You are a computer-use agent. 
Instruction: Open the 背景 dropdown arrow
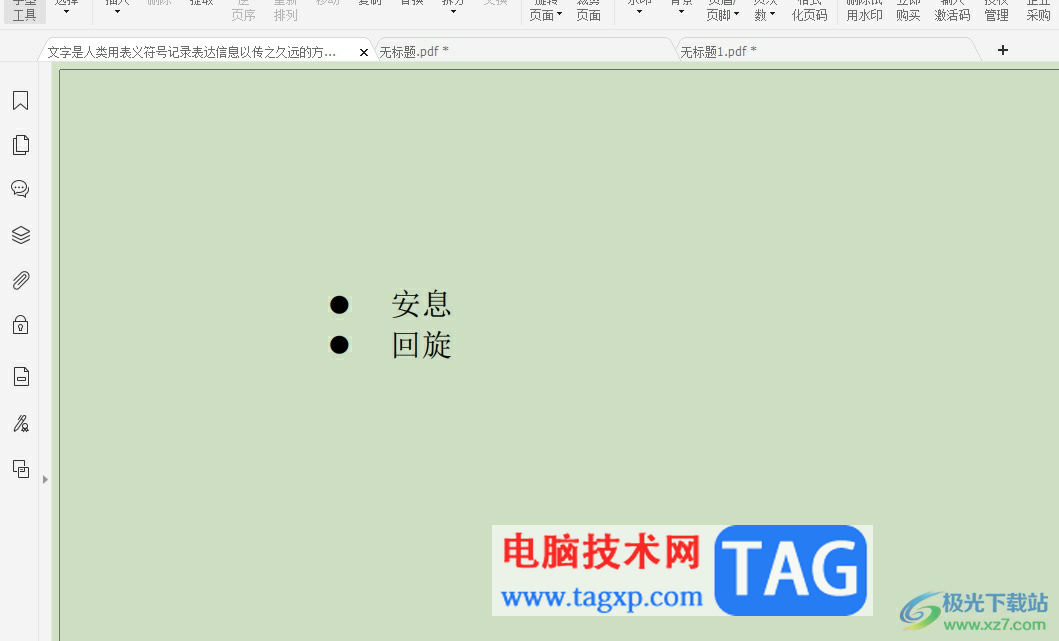coord(681,11)
